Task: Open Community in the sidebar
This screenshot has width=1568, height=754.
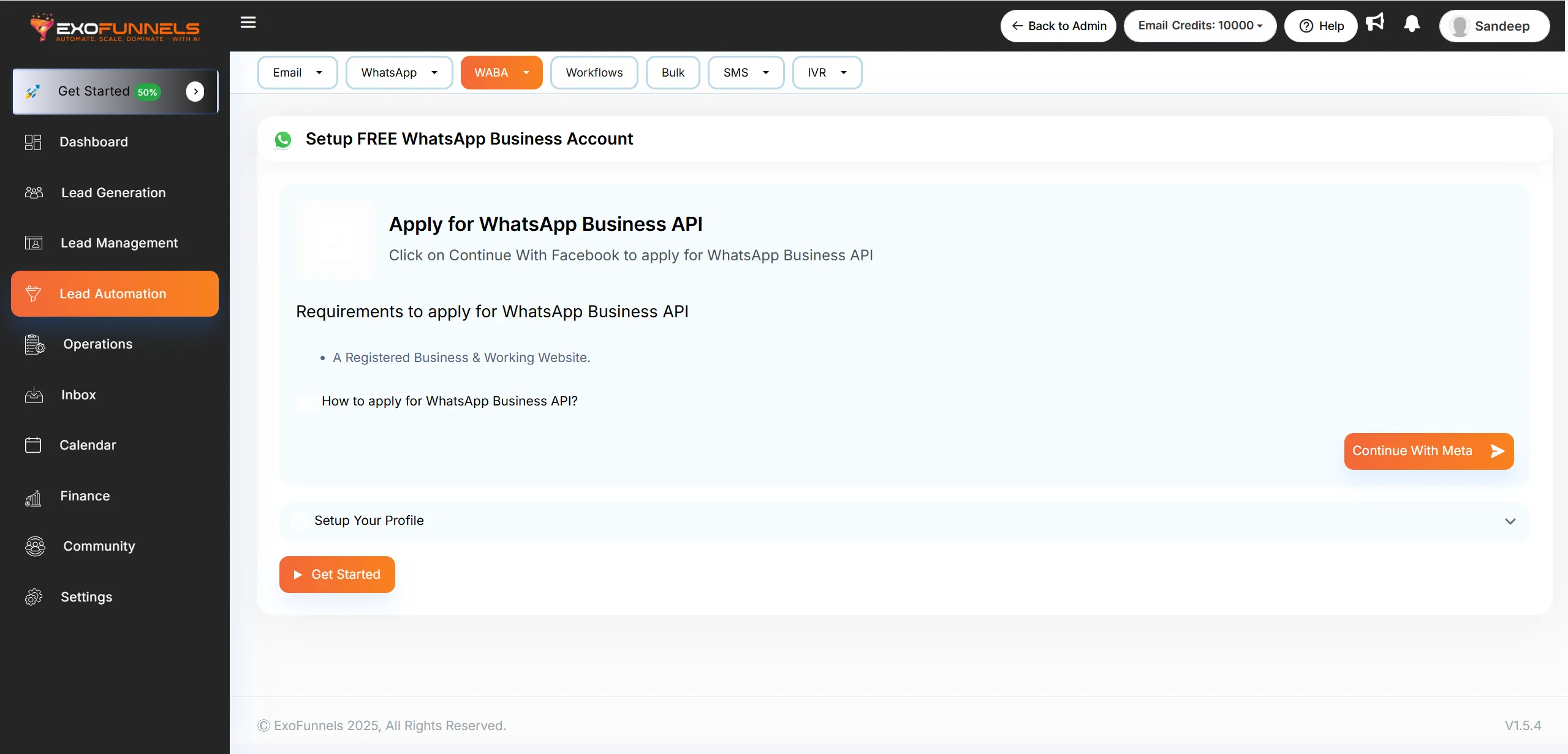Action: click(115, 546)
